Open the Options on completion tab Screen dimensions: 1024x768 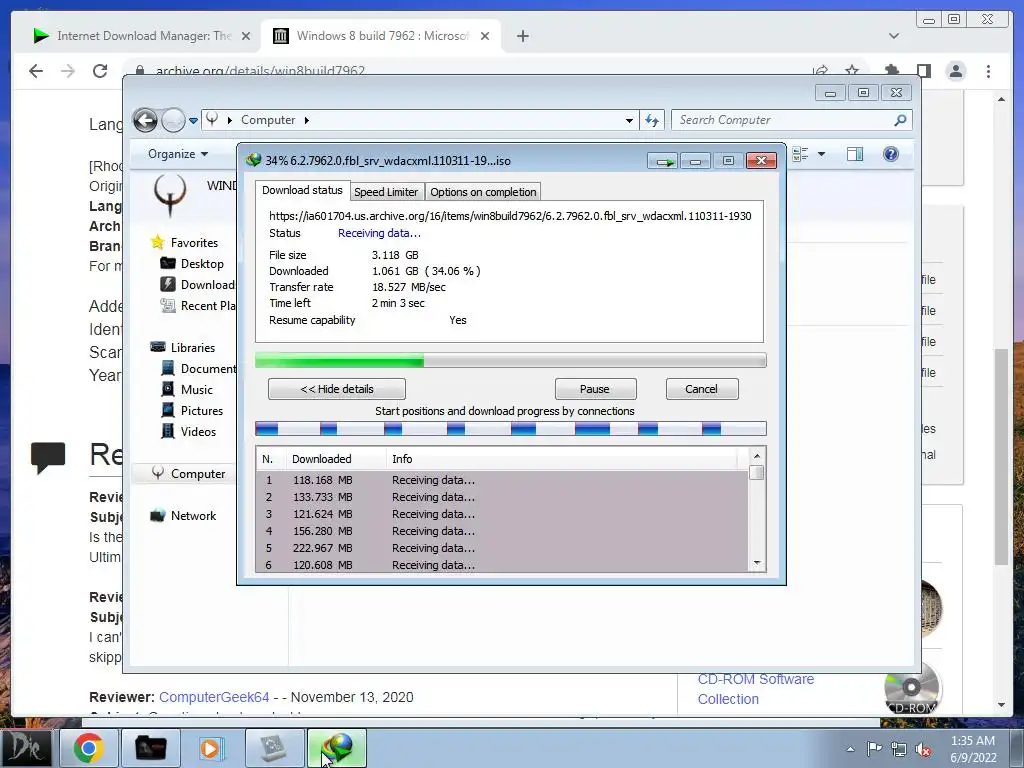click(x=483, y=192)
